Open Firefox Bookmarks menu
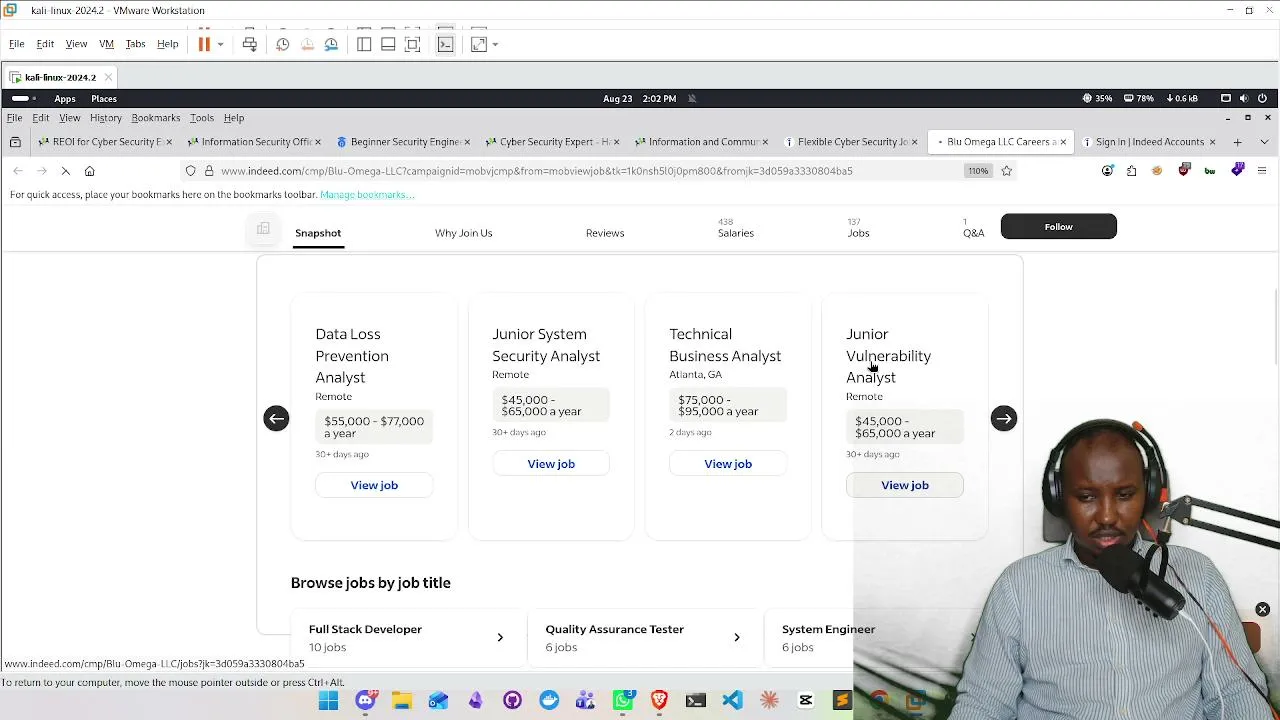 click(x=156, y=118)
